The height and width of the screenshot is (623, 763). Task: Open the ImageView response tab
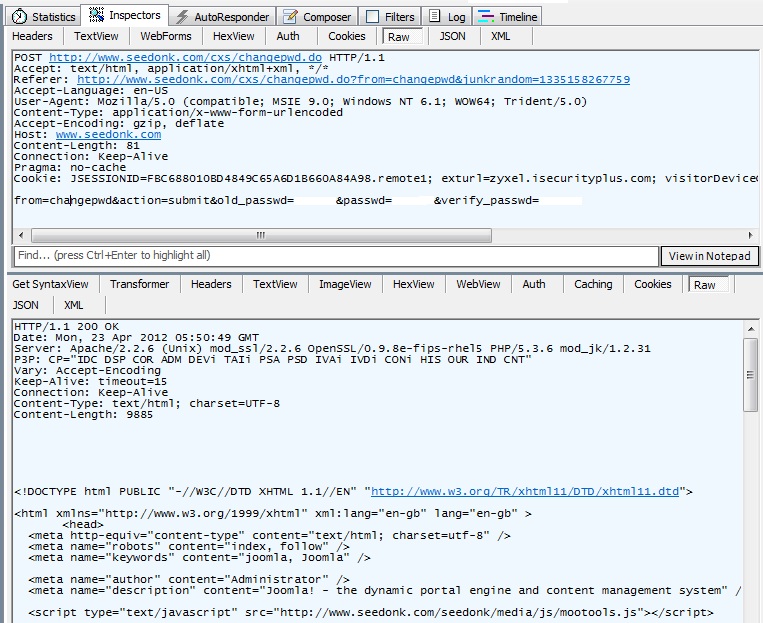[345, 284]
